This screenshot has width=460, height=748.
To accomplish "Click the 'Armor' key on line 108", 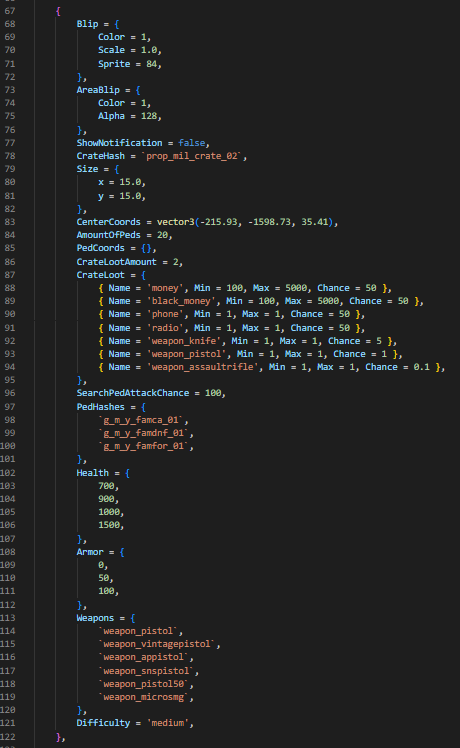I will pyautogui.click(x=90, y=552).
